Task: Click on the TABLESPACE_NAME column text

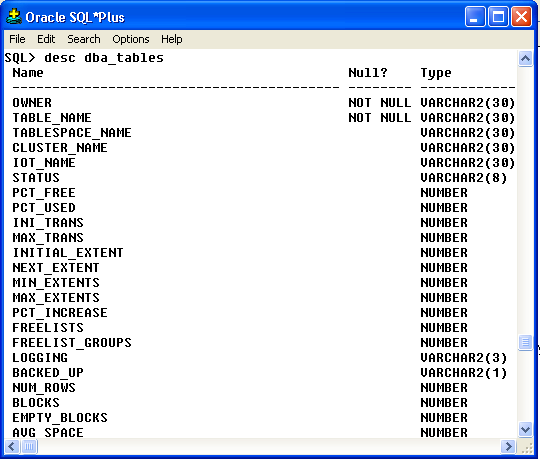Action: pyautogui.click(x=72, y=133)
